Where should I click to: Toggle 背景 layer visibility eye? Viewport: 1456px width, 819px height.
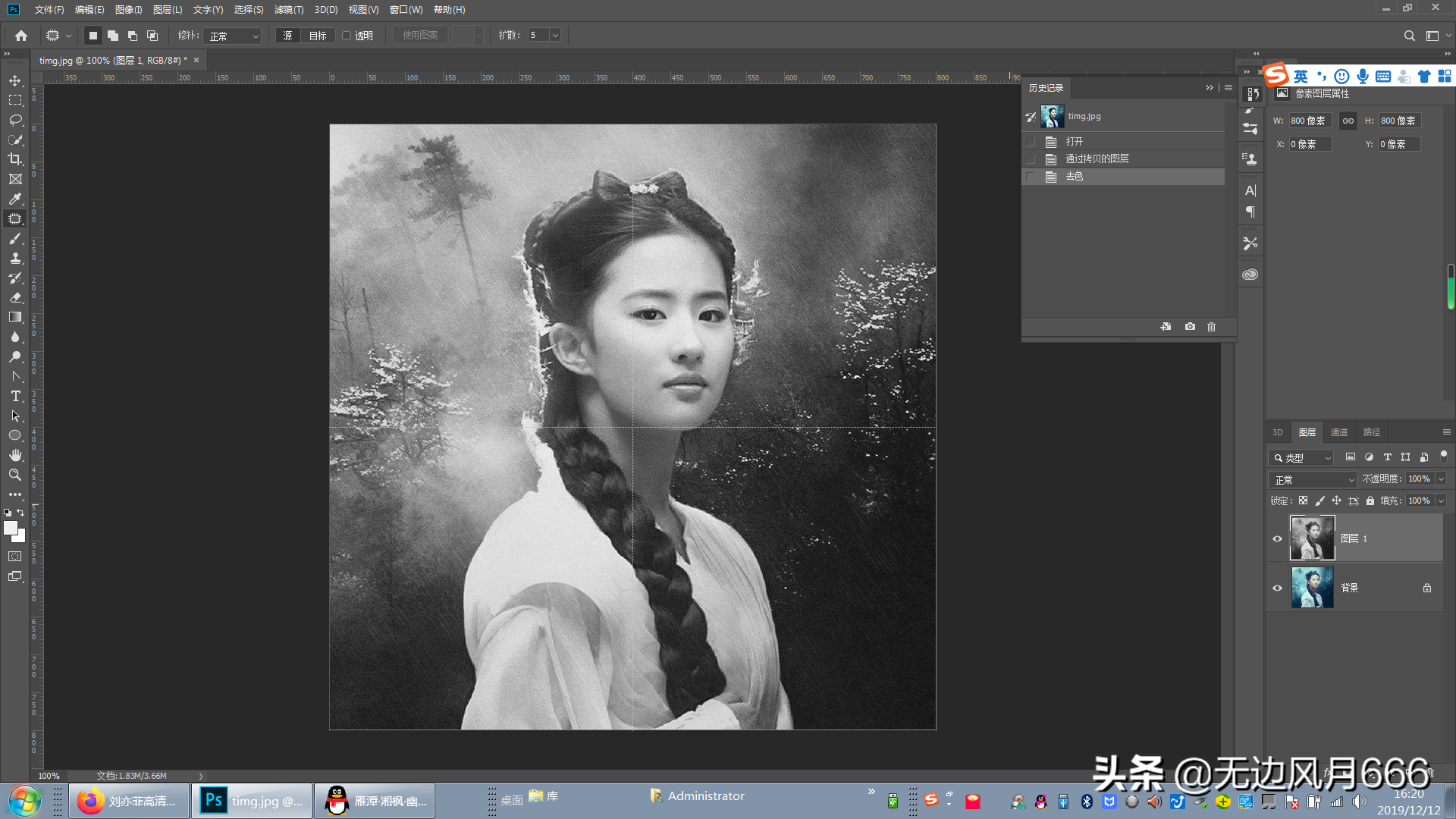click(1277, 588)
